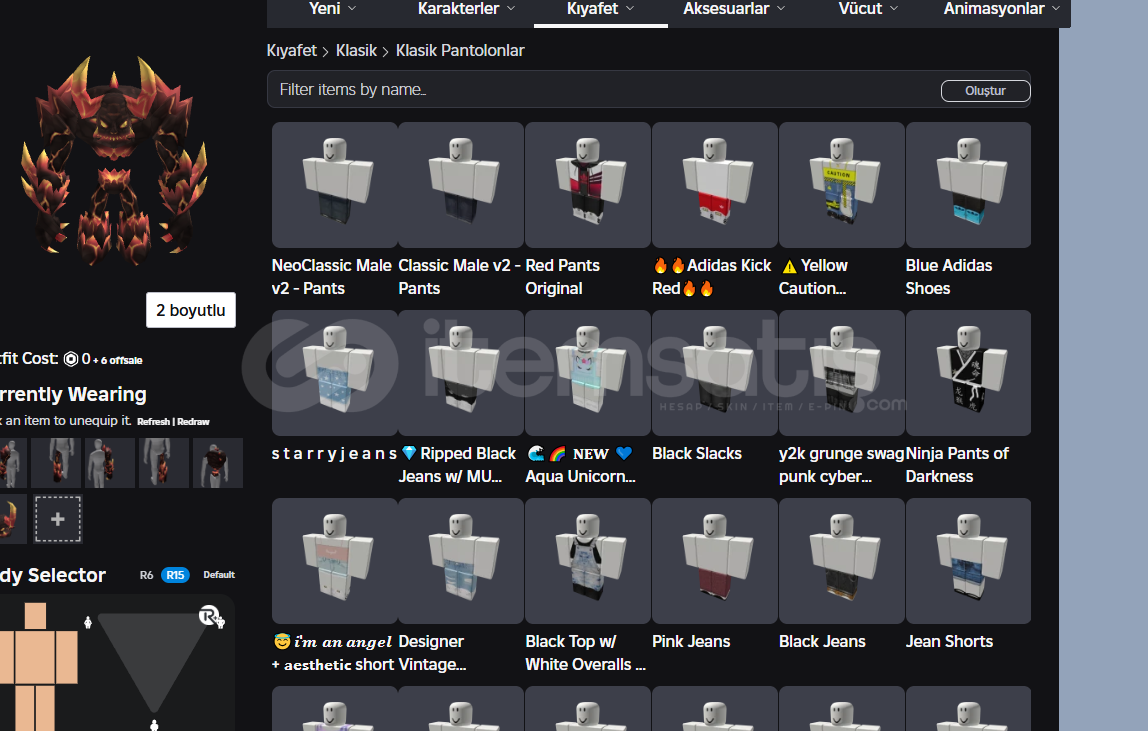This screenshot has height=731, width=1148.
Task: Select the Kıyafet tab
Action: click(x=600, y=10)
